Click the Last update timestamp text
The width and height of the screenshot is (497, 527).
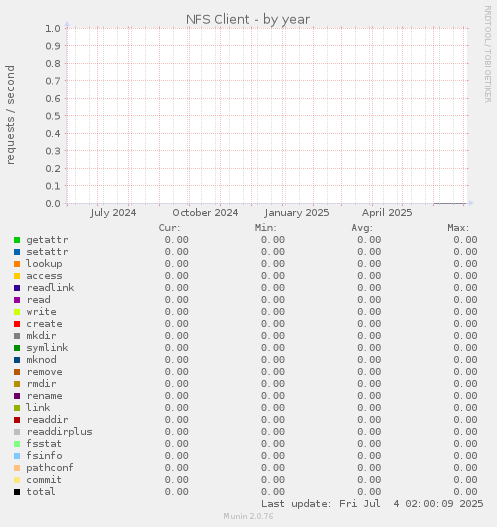[372, 504]
